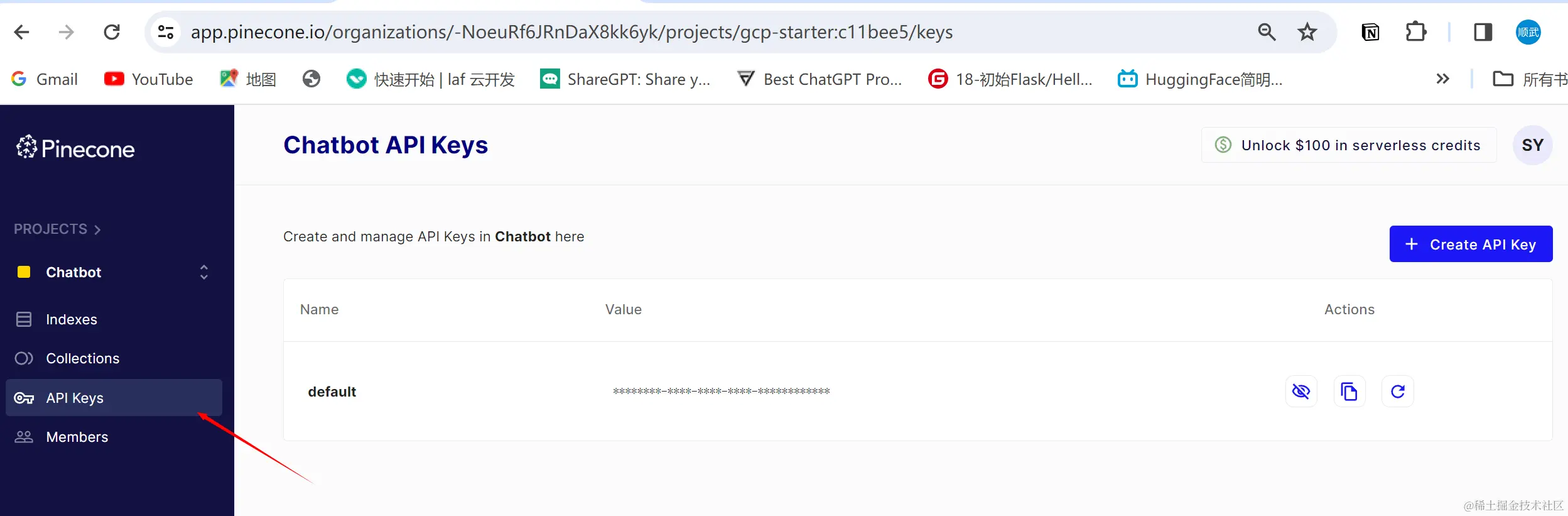The image size is (1568, 516).
Task: Click Unlock $100 in serverless credits
Action: (x=1349, y=145)
